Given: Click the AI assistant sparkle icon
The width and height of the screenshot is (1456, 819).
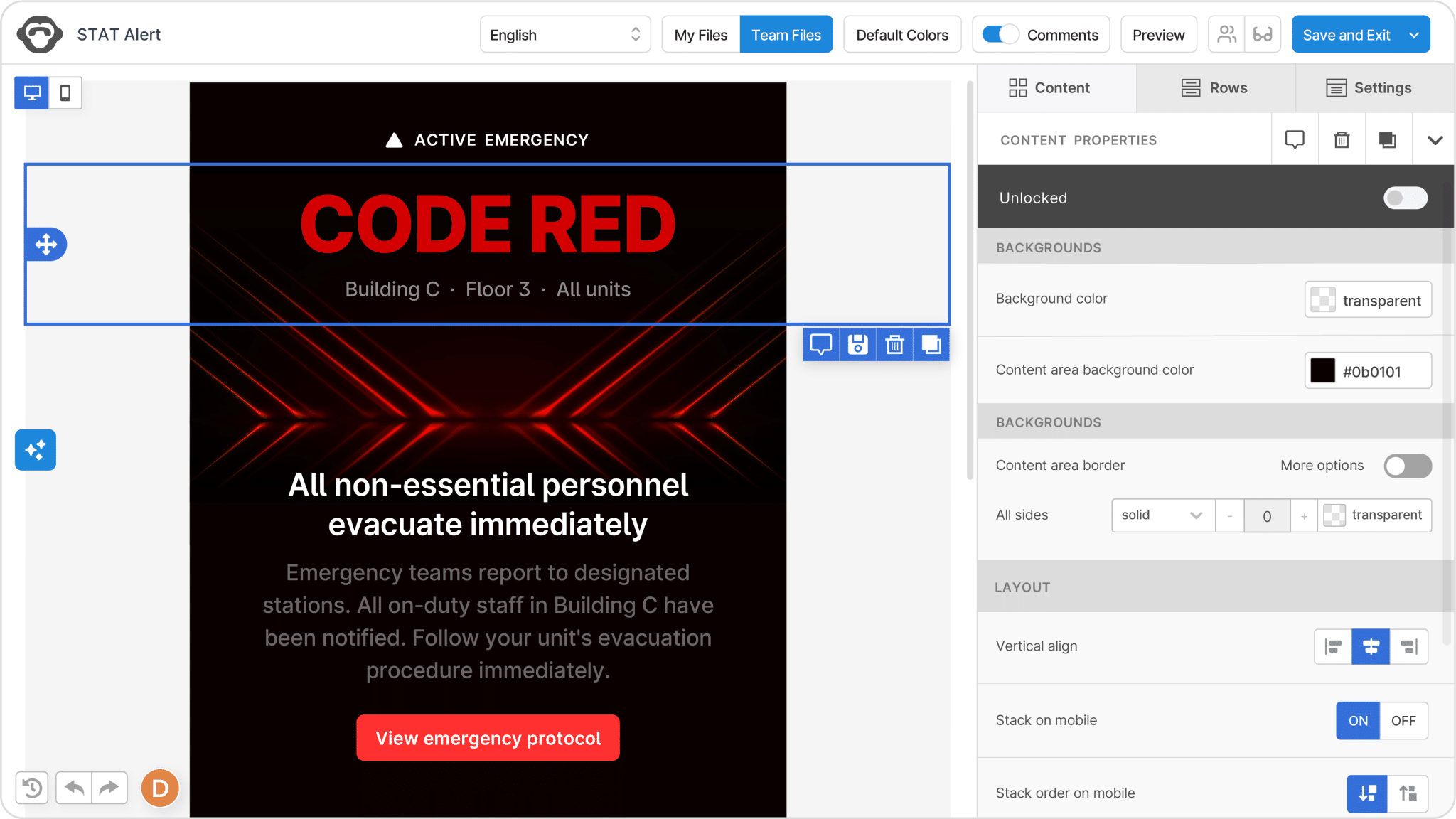Looking at the screenshot, I should pyautogui.click(x=36, y=450).
